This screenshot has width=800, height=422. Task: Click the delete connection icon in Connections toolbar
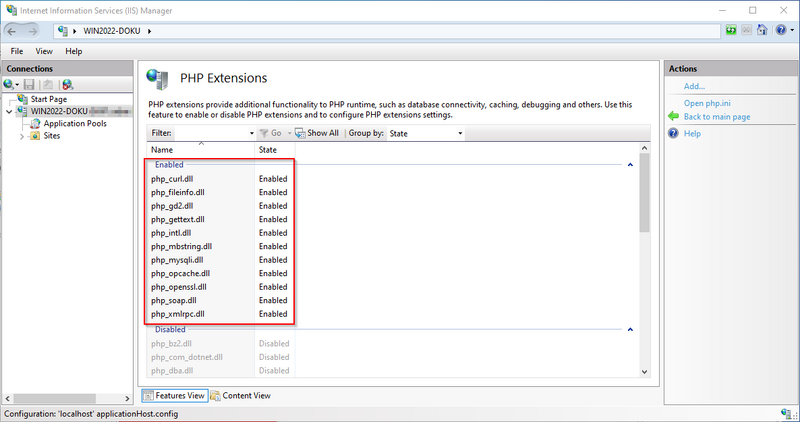67,85
